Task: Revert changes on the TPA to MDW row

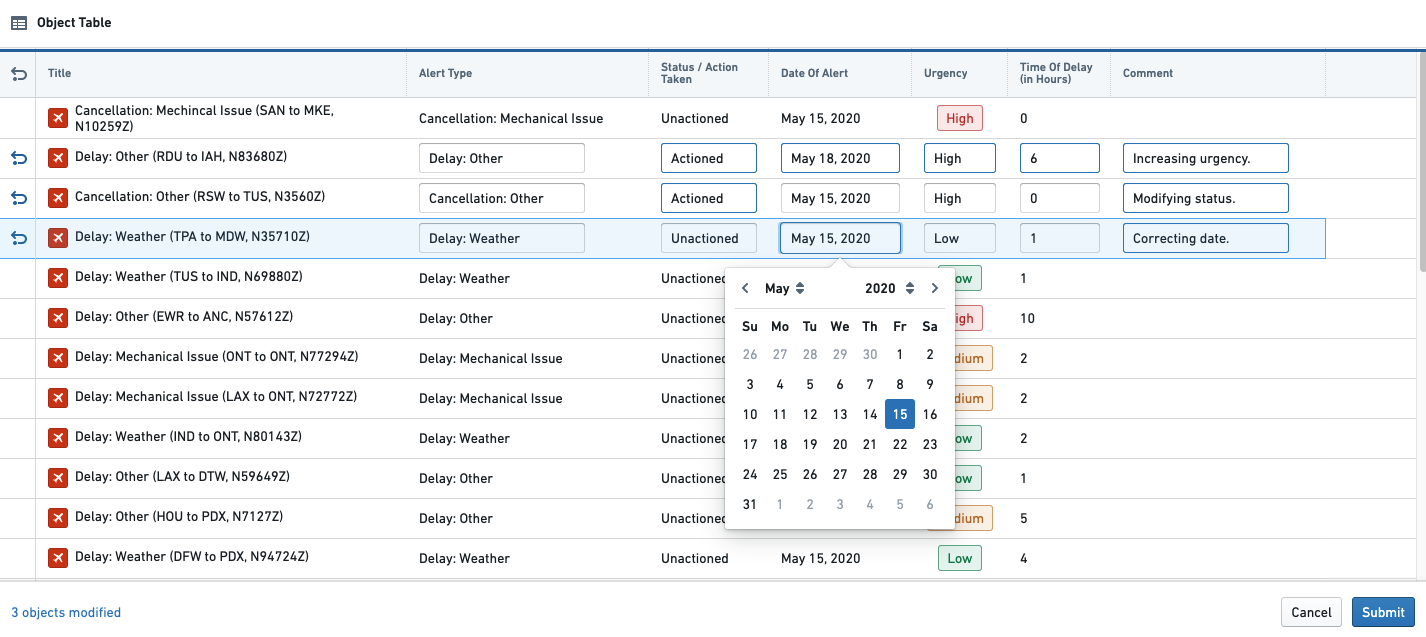Action: (x=18, y=238)
